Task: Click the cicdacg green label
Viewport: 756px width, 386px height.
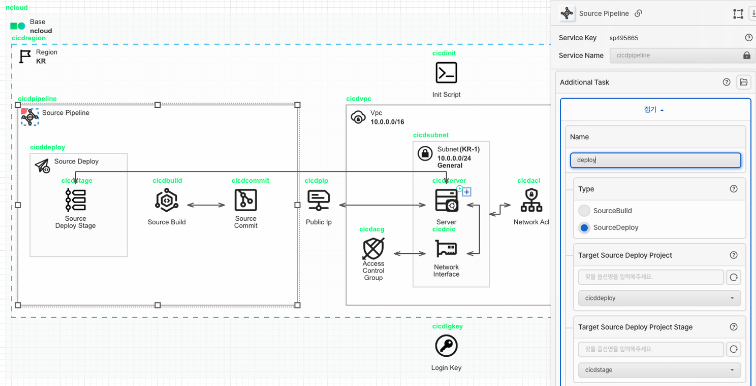Action: point(372,229)
